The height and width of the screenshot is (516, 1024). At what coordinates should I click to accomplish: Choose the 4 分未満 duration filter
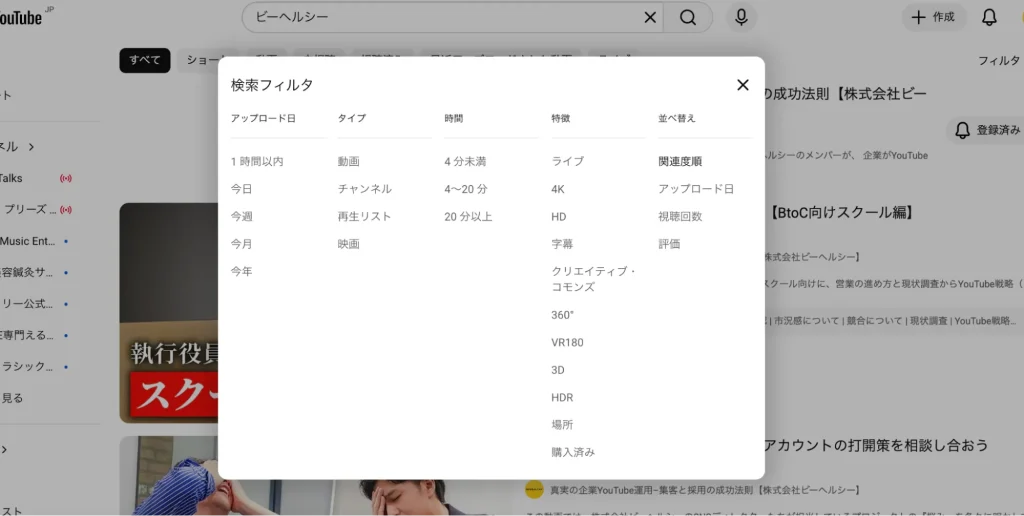click(465, 161)
